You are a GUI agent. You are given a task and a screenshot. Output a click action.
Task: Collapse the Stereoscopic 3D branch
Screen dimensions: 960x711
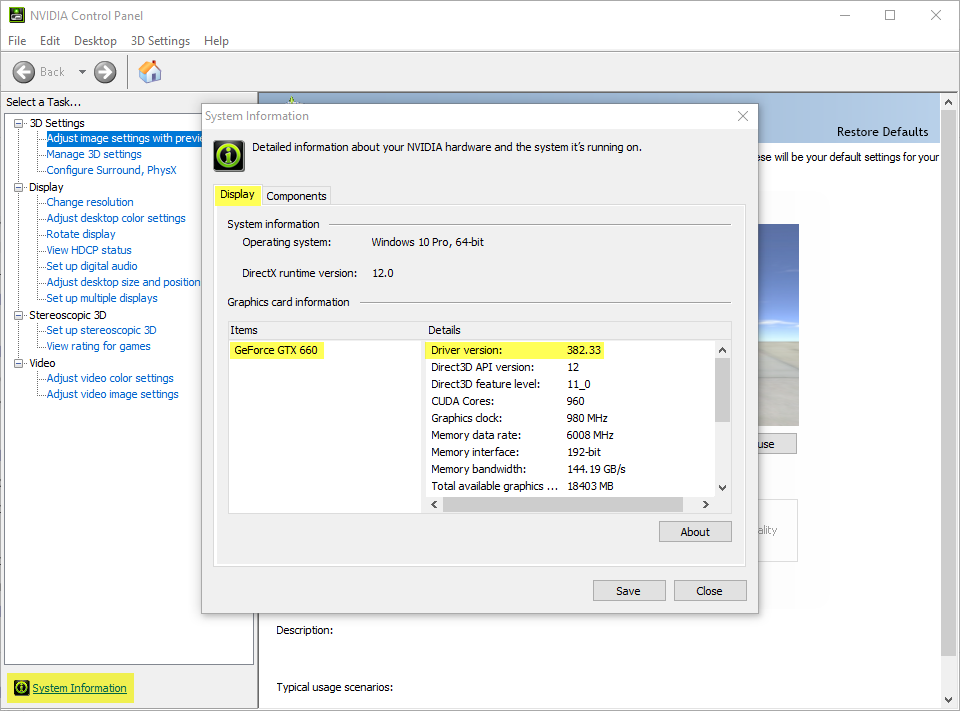17,314
